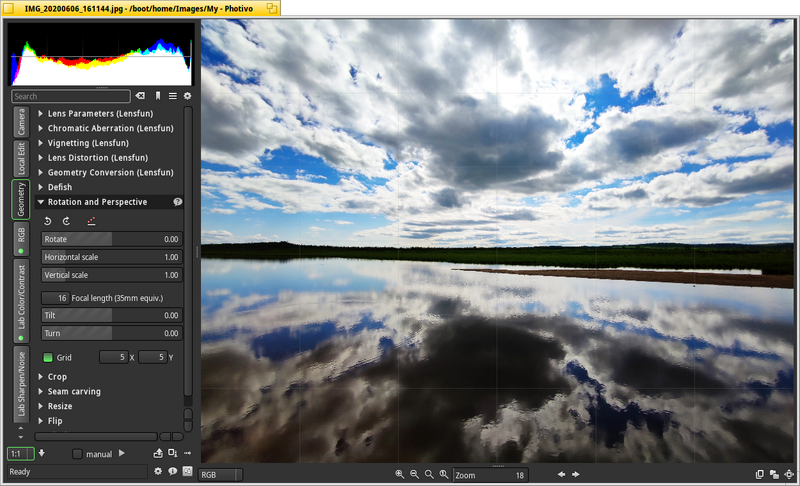Zoom in on the image
This screenshot has width=800, height=486.
399,474
